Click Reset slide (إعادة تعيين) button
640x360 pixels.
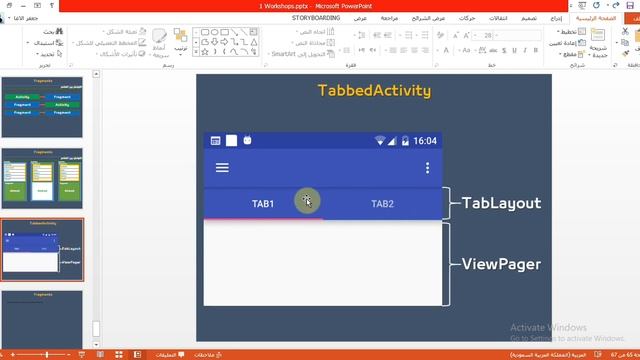click(x=568, y=42)
